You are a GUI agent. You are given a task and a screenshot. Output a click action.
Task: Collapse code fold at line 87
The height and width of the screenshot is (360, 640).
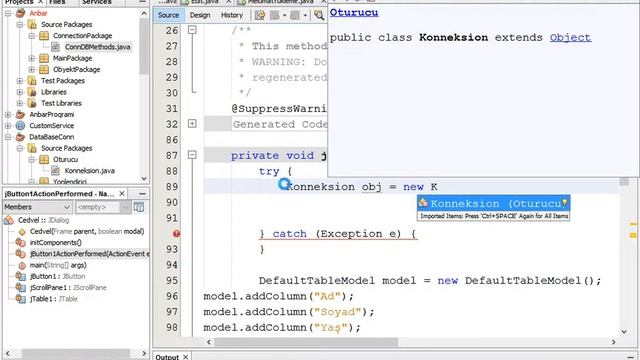tap(192, 155)
